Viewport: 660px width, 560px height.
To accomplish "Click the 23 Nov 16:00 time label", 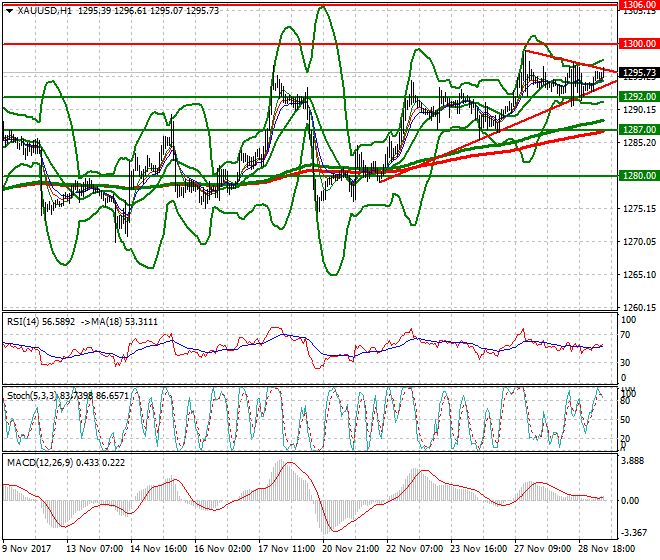I will [x=479, y=549].
